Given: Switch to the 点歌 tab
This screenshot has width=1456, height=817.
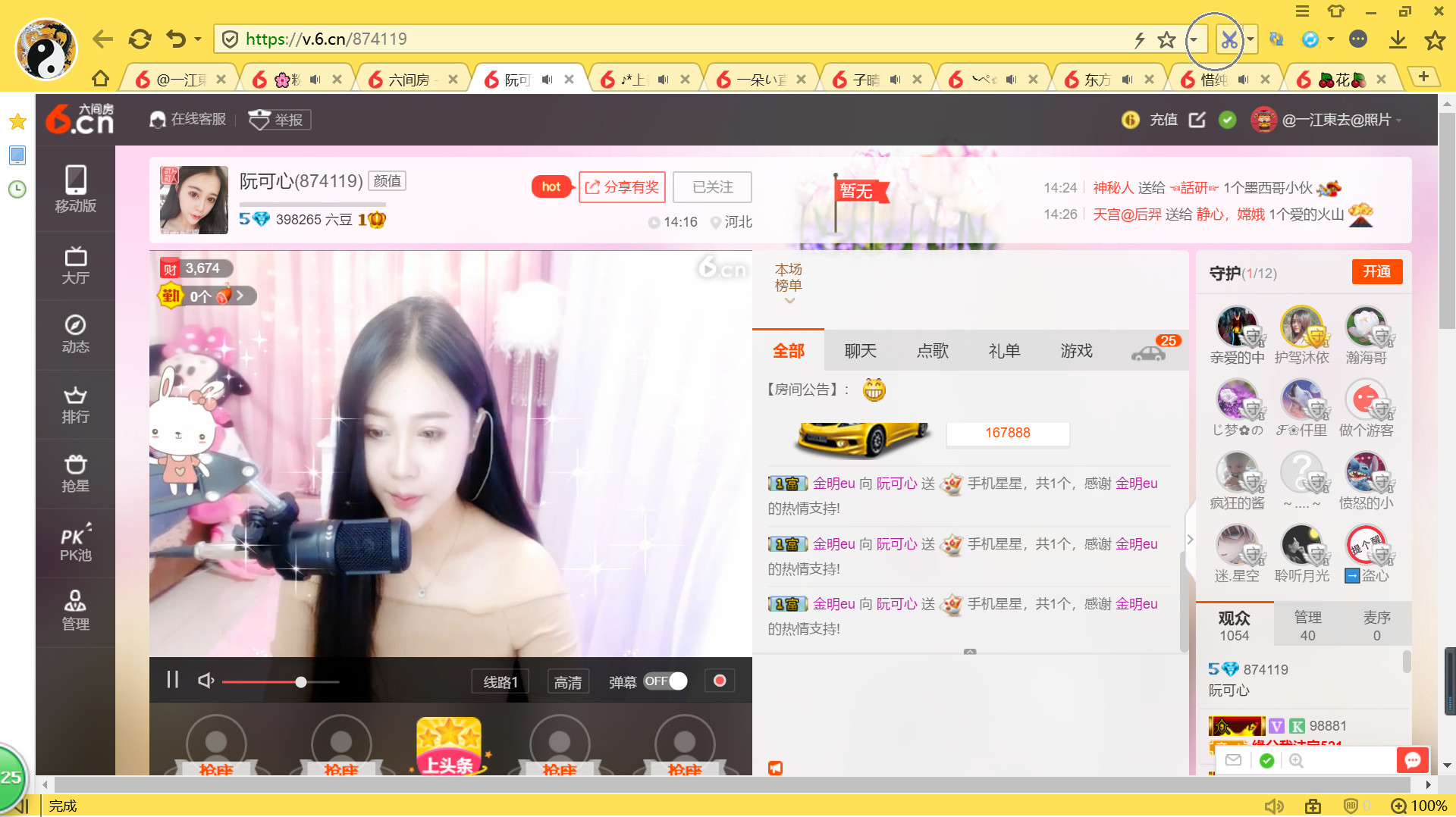Looking at the screenshot, I should point(932,351).
